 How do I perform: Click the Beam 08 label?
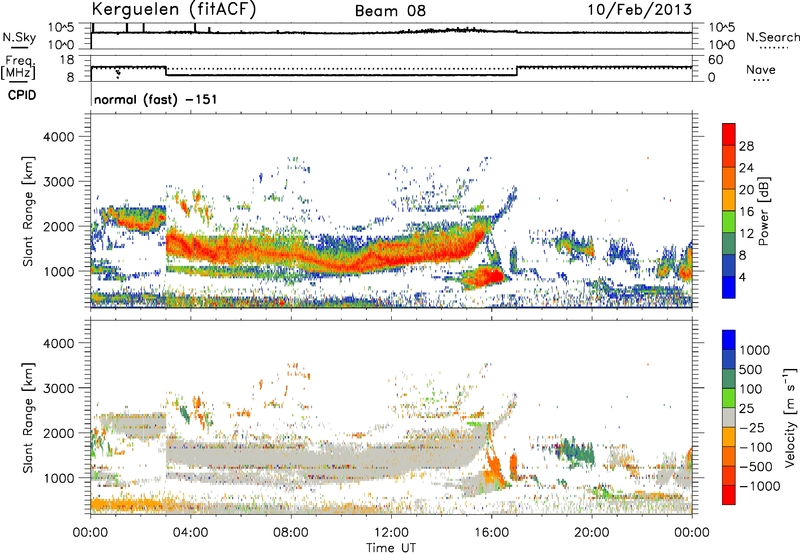390,11
